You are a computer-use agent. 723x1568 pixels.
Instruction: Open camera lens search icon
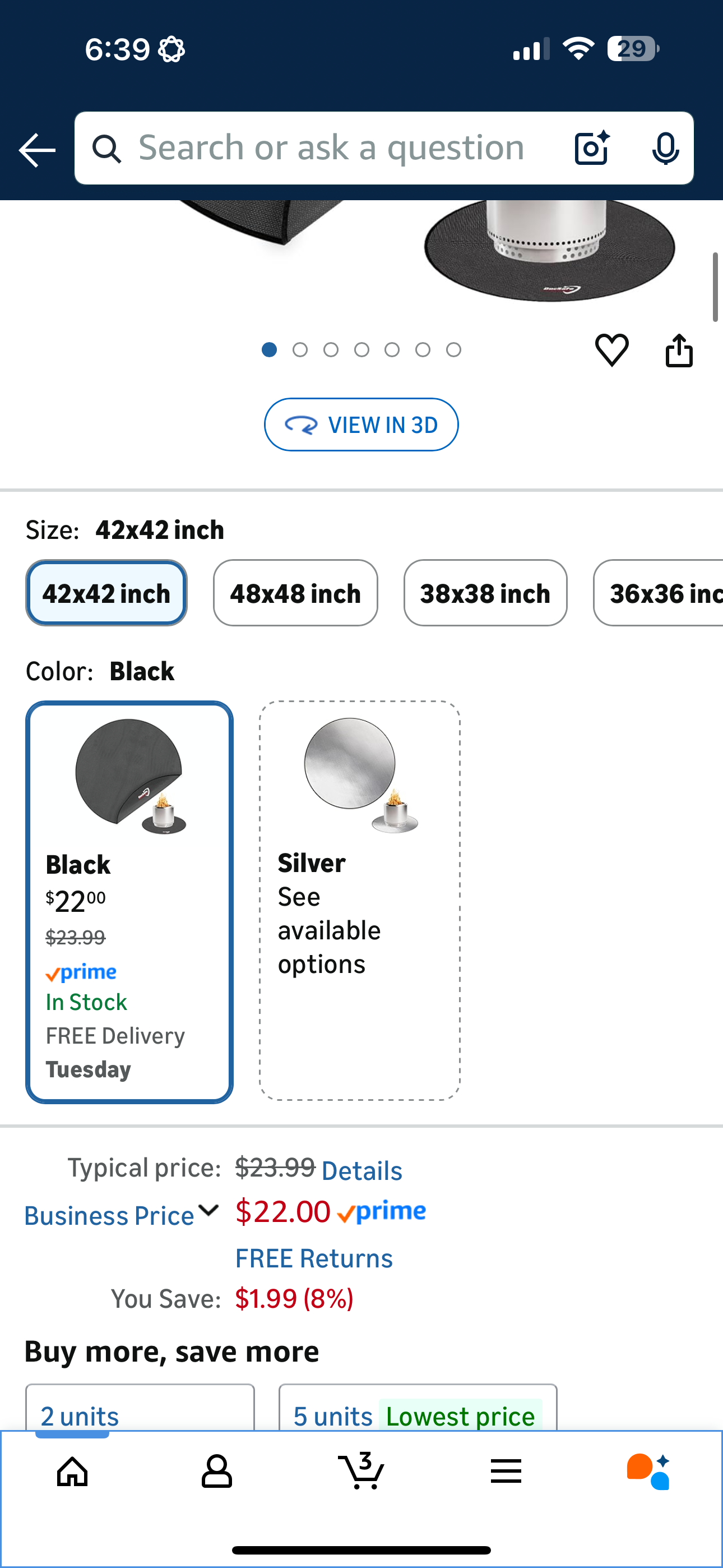591,148
